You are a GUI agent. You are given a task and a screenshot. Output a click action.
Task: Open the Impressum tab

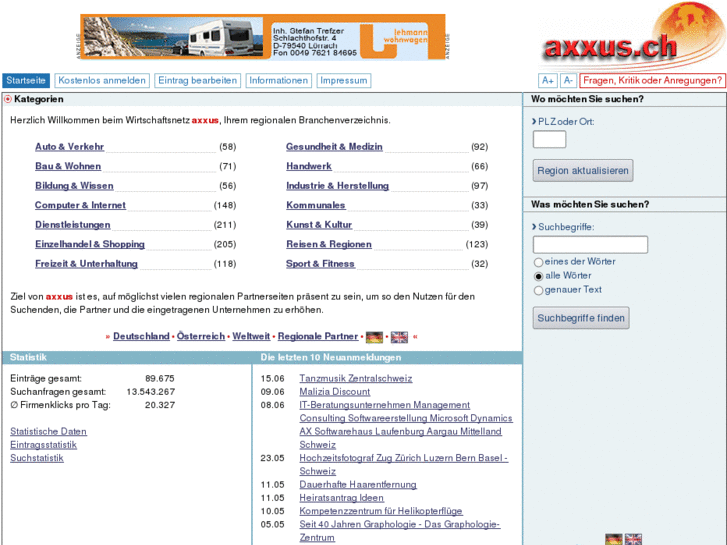tap(344, 81)
